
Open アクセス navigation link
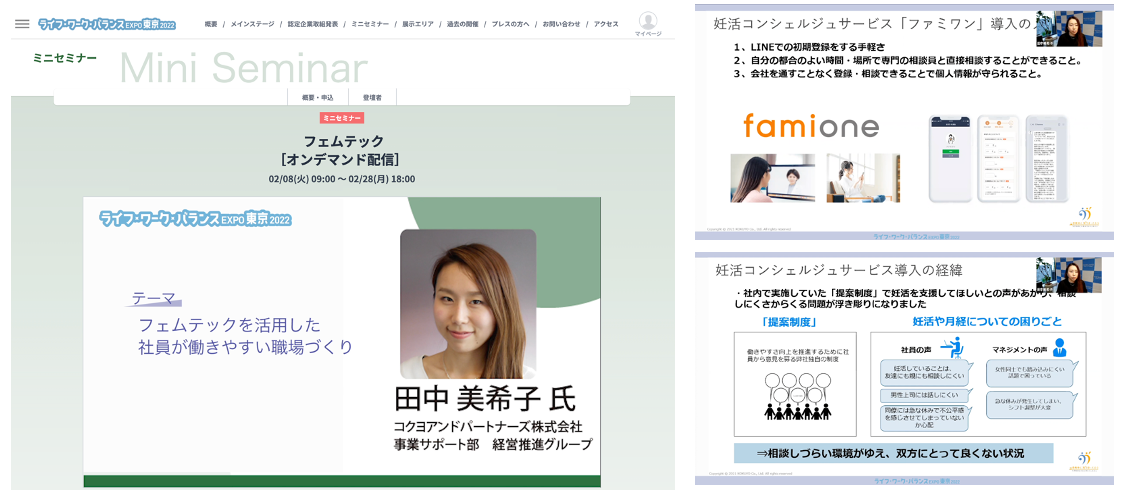605,24
